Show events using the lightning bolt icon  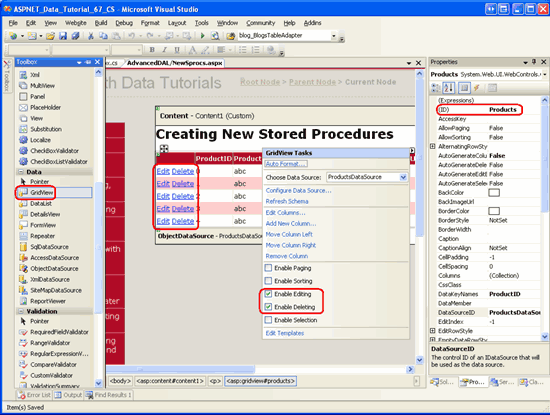[477, 88]
